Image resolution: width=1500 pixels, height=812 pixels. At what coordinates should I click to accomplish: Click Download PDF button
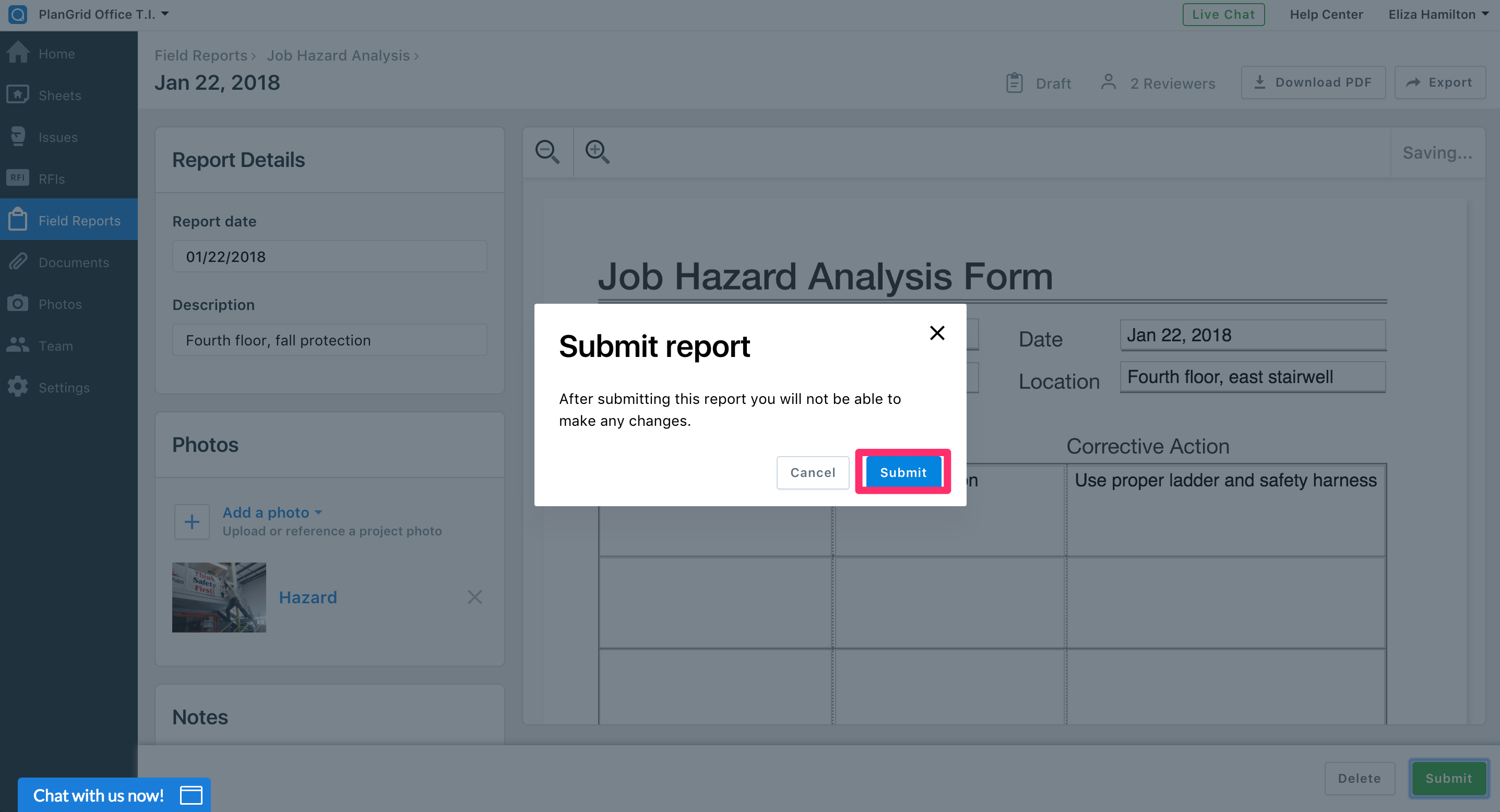[1313, 82]
